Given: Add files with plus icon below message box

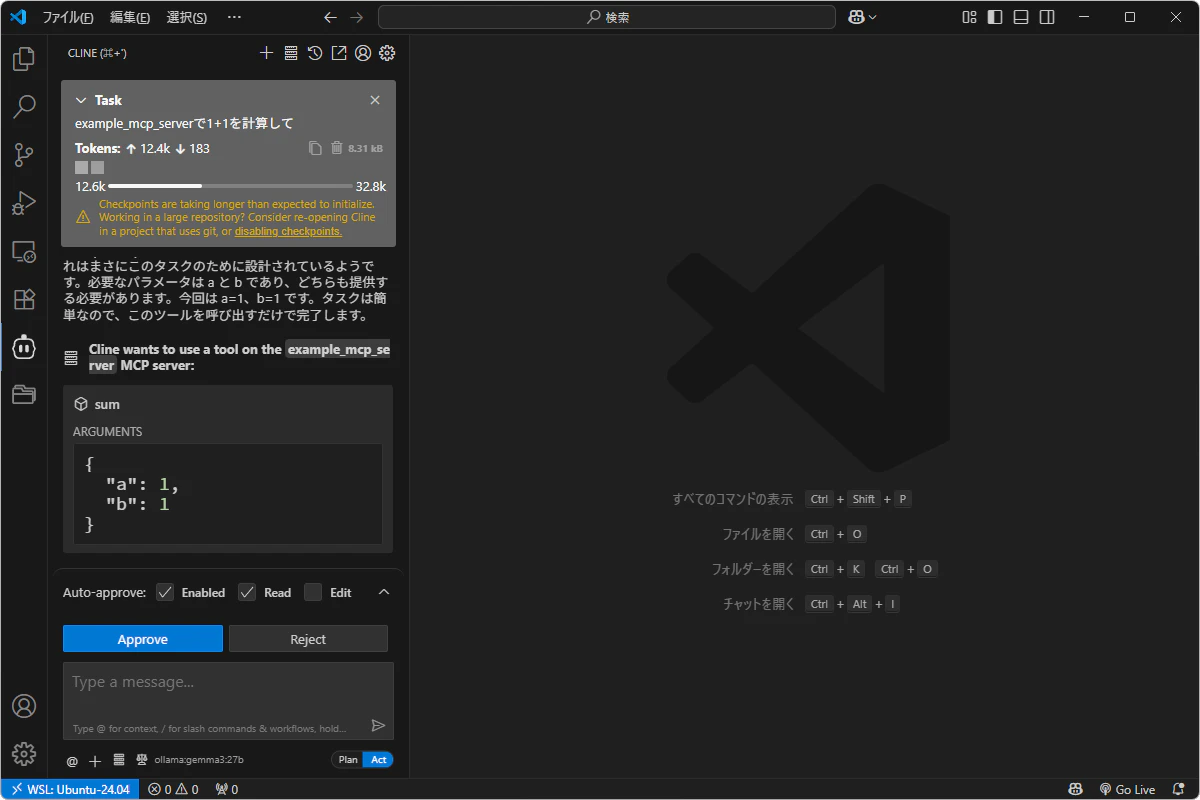Looking at the screenshot, I should click(x=95, y=761).
